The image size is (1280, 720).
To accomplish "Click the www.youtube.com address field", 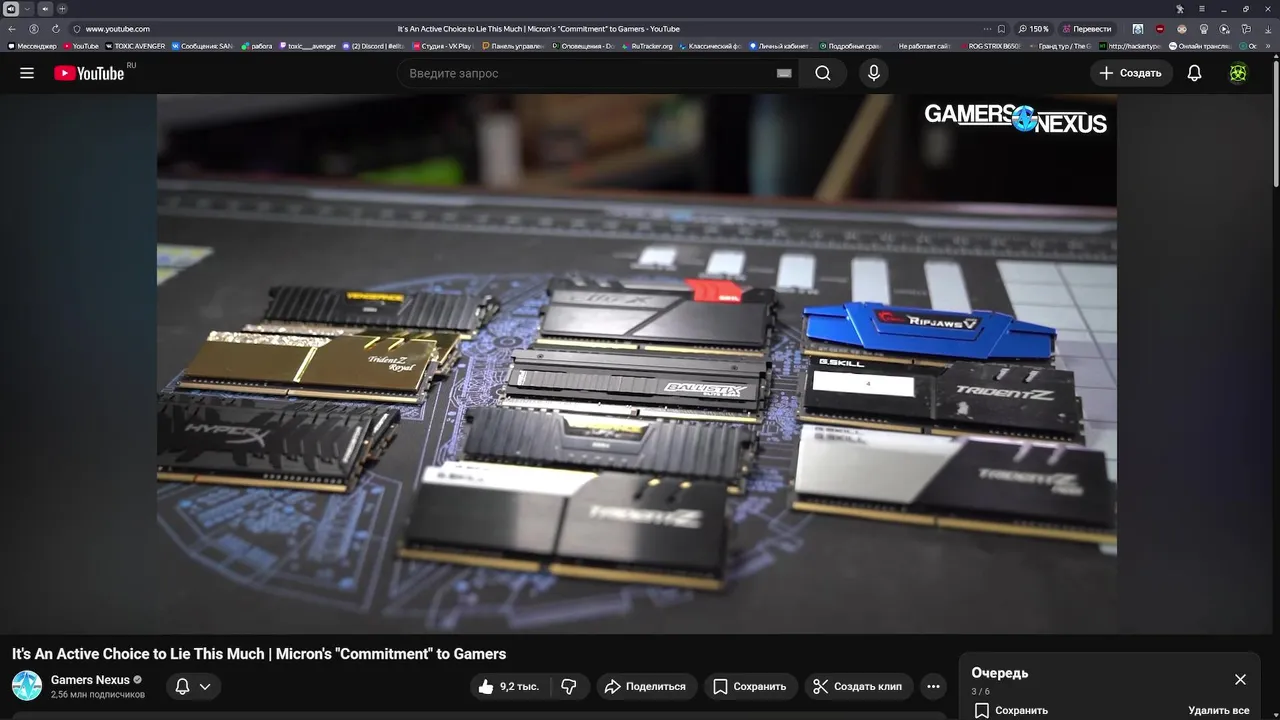I will point(118,29).
